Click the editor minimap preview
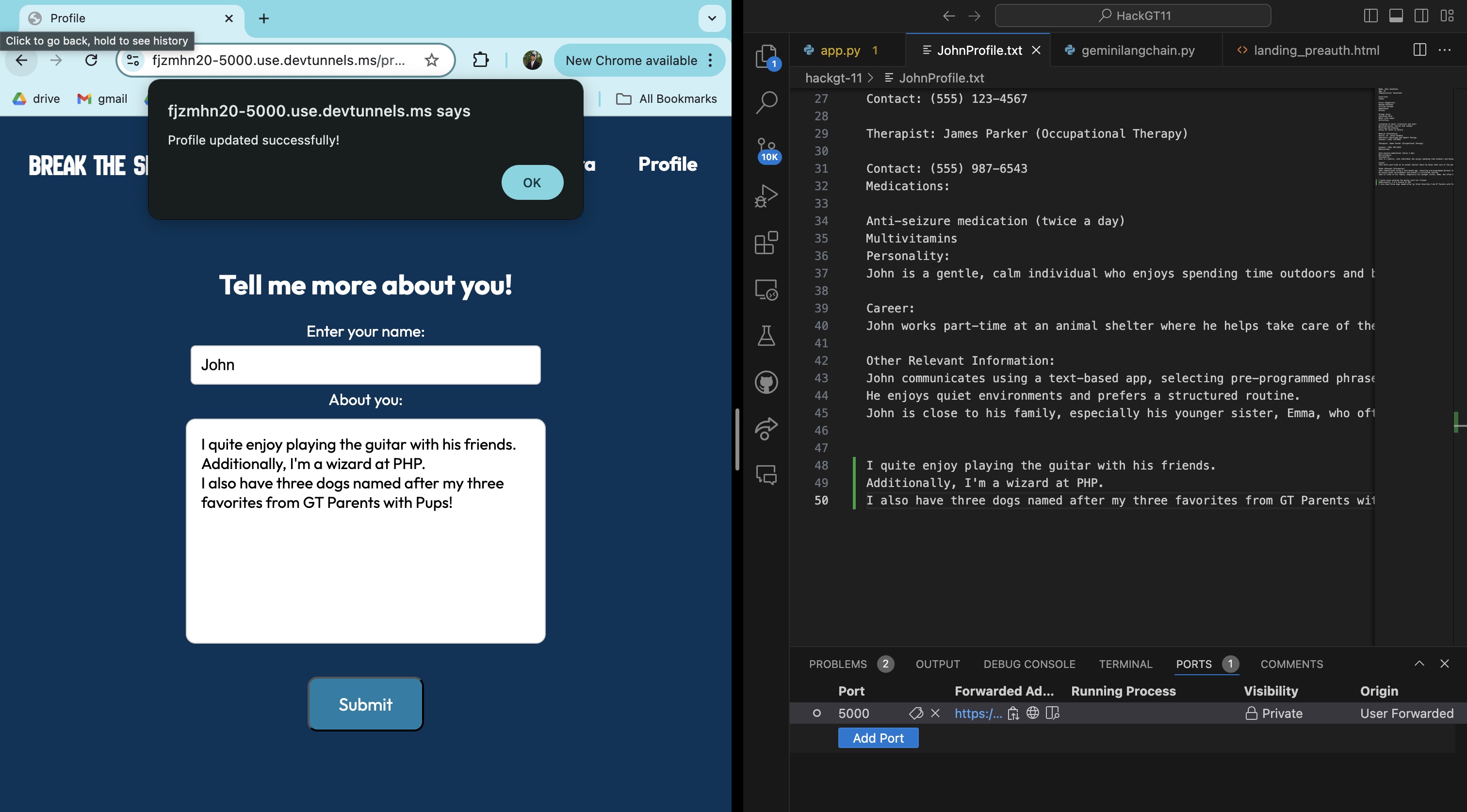1467x812 pixels. 1415,137
